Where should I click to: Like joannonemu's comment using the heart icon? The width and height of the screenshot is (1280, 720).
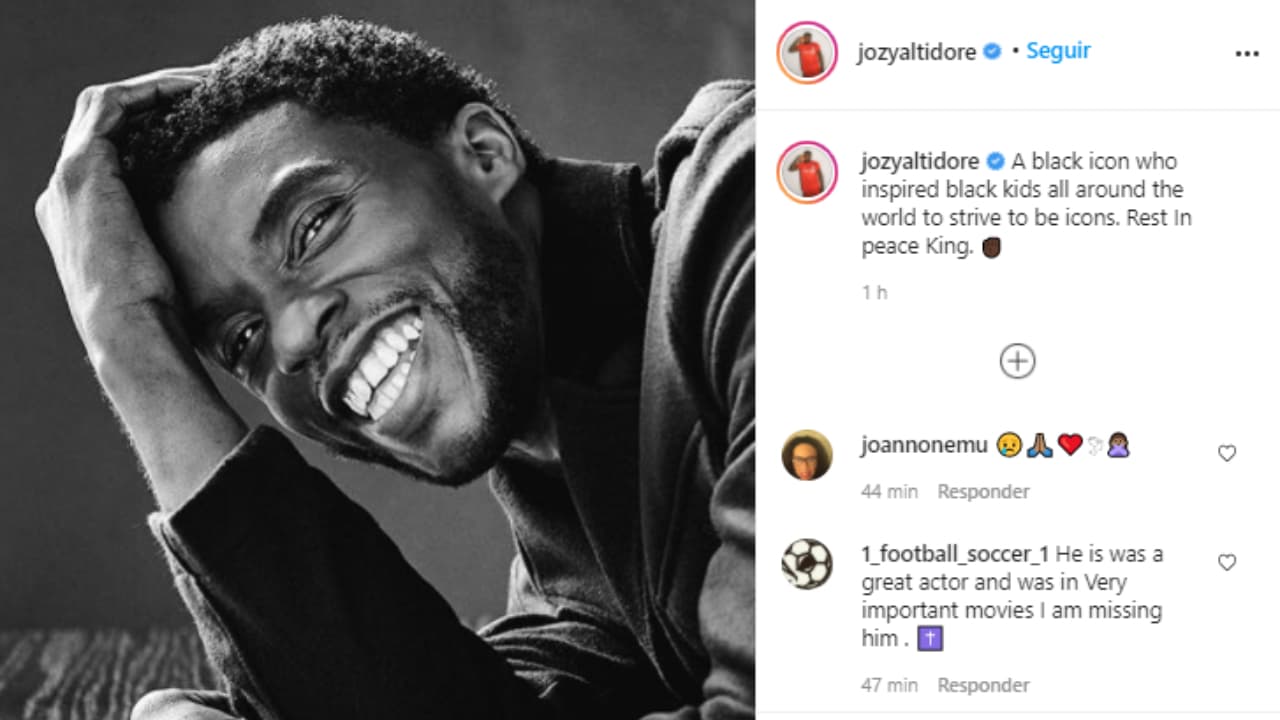(x=1227, y=453)
